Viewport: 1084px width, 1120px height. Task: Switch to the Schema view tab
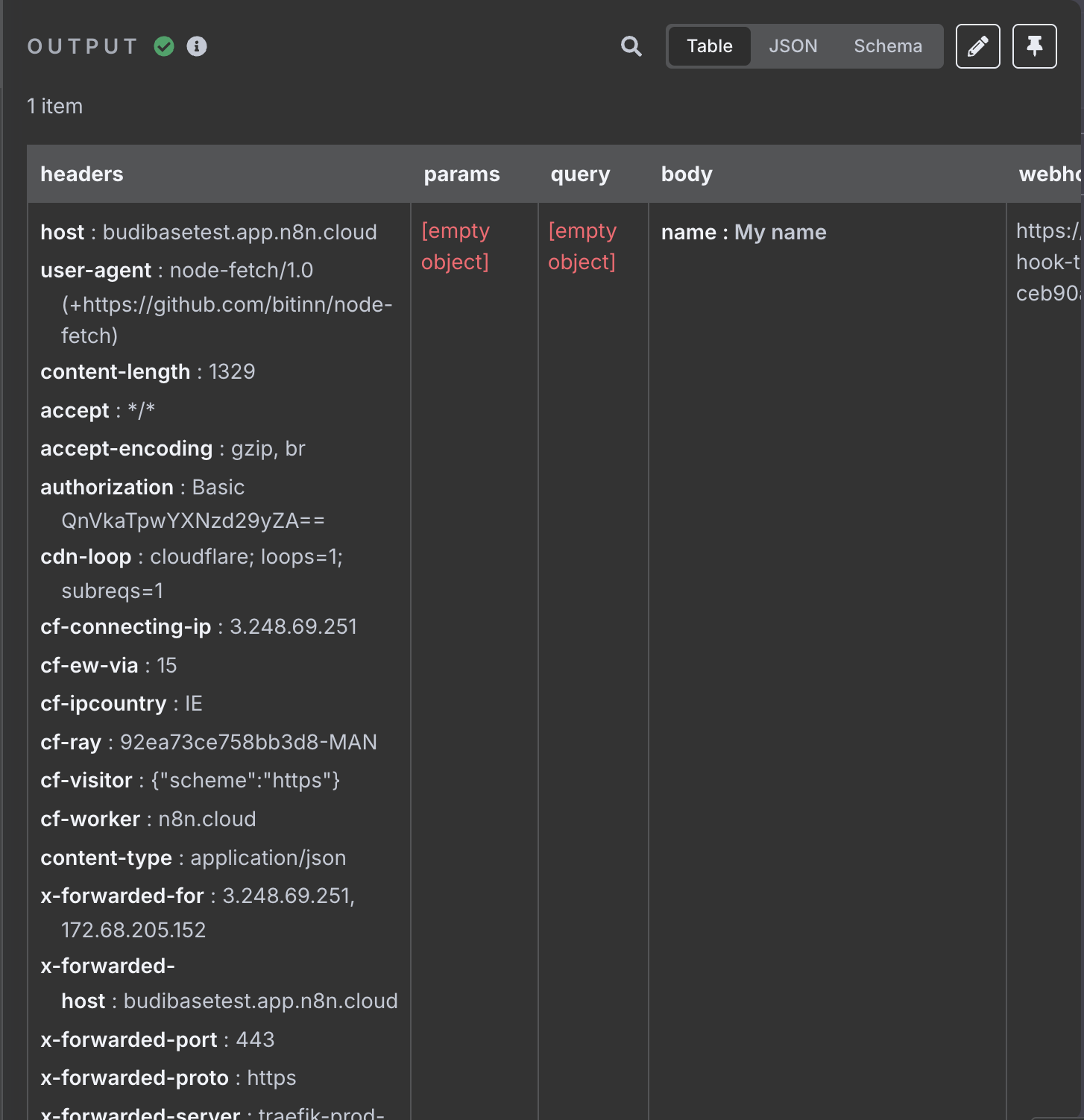pos(888,46)
